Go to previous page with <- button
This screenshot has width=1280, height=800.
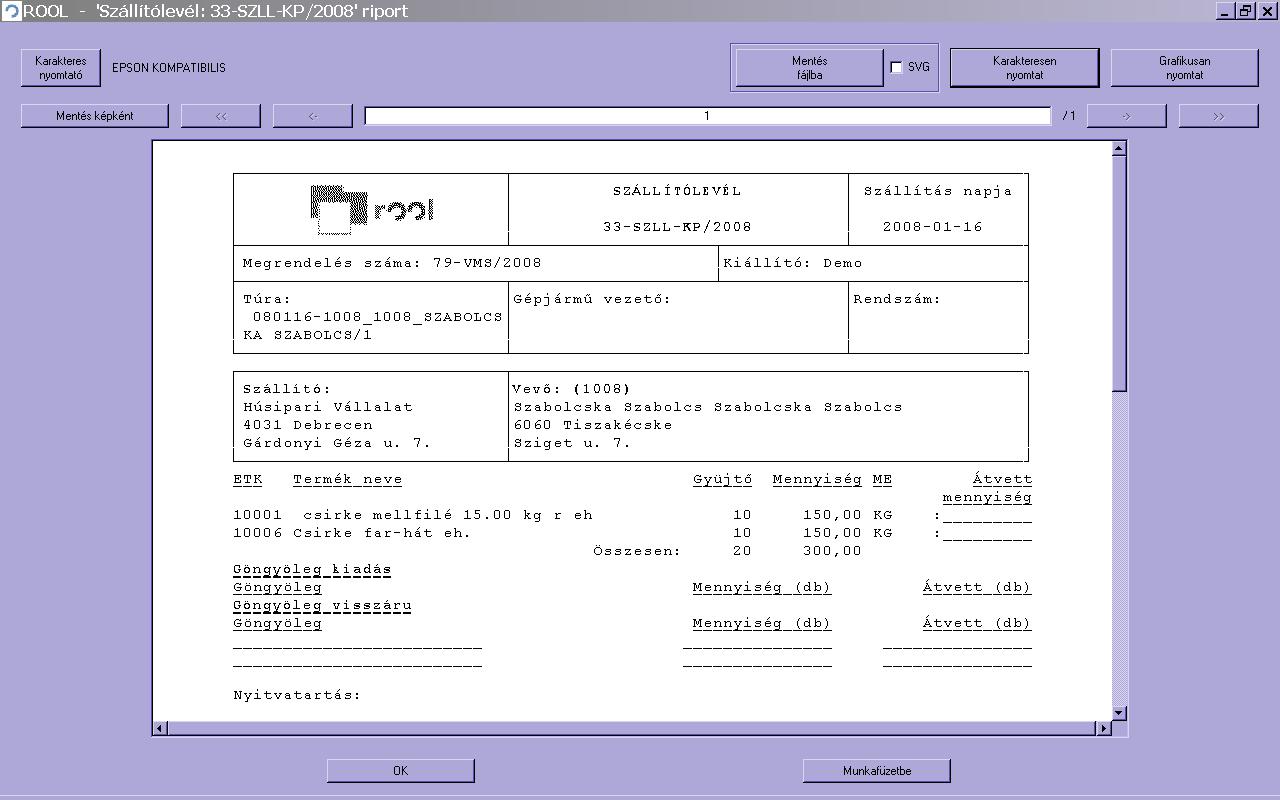[313, 116]
